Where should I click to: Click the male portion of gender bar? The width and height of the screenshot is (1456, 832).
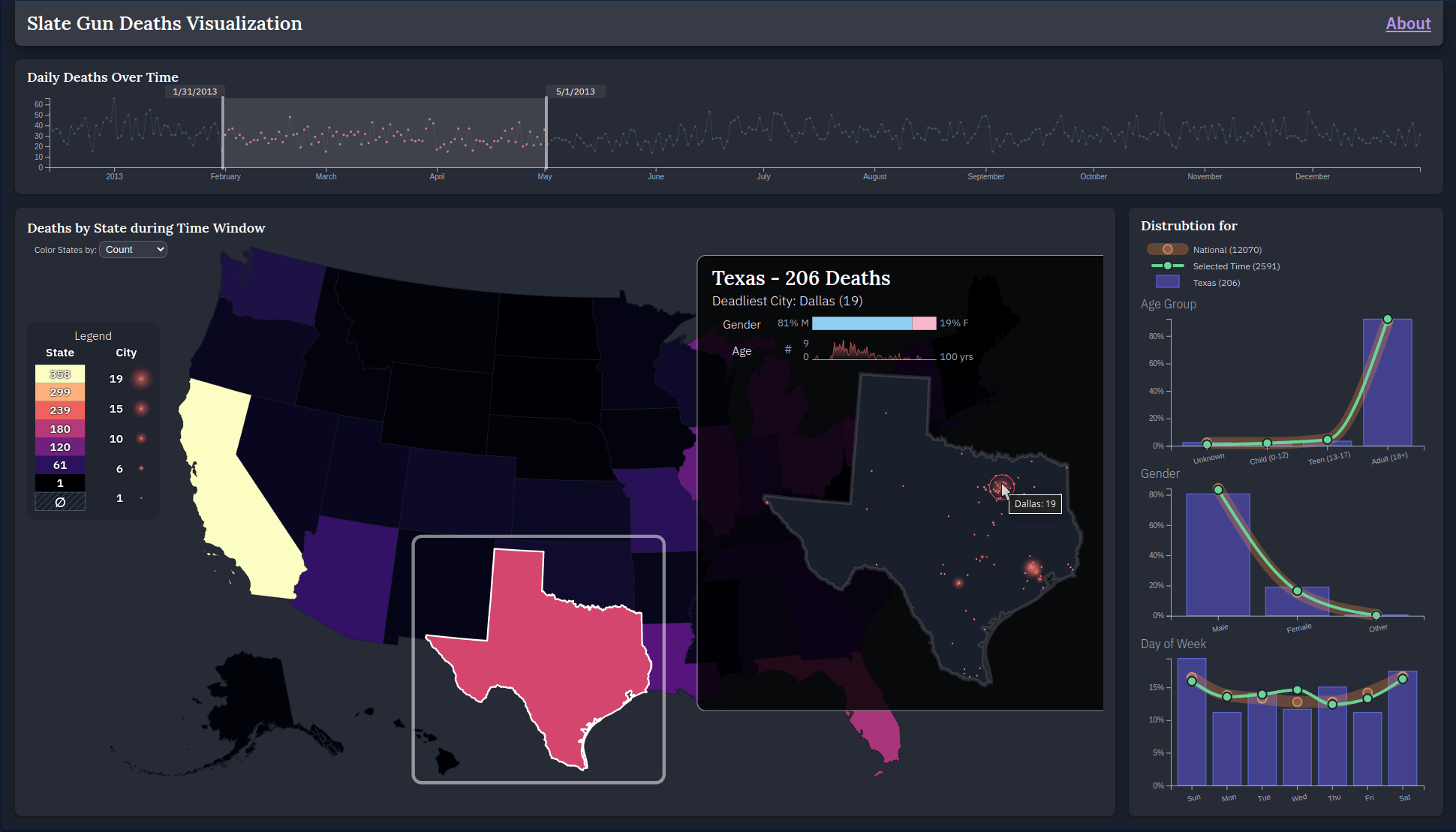click(x=862, y=323)
